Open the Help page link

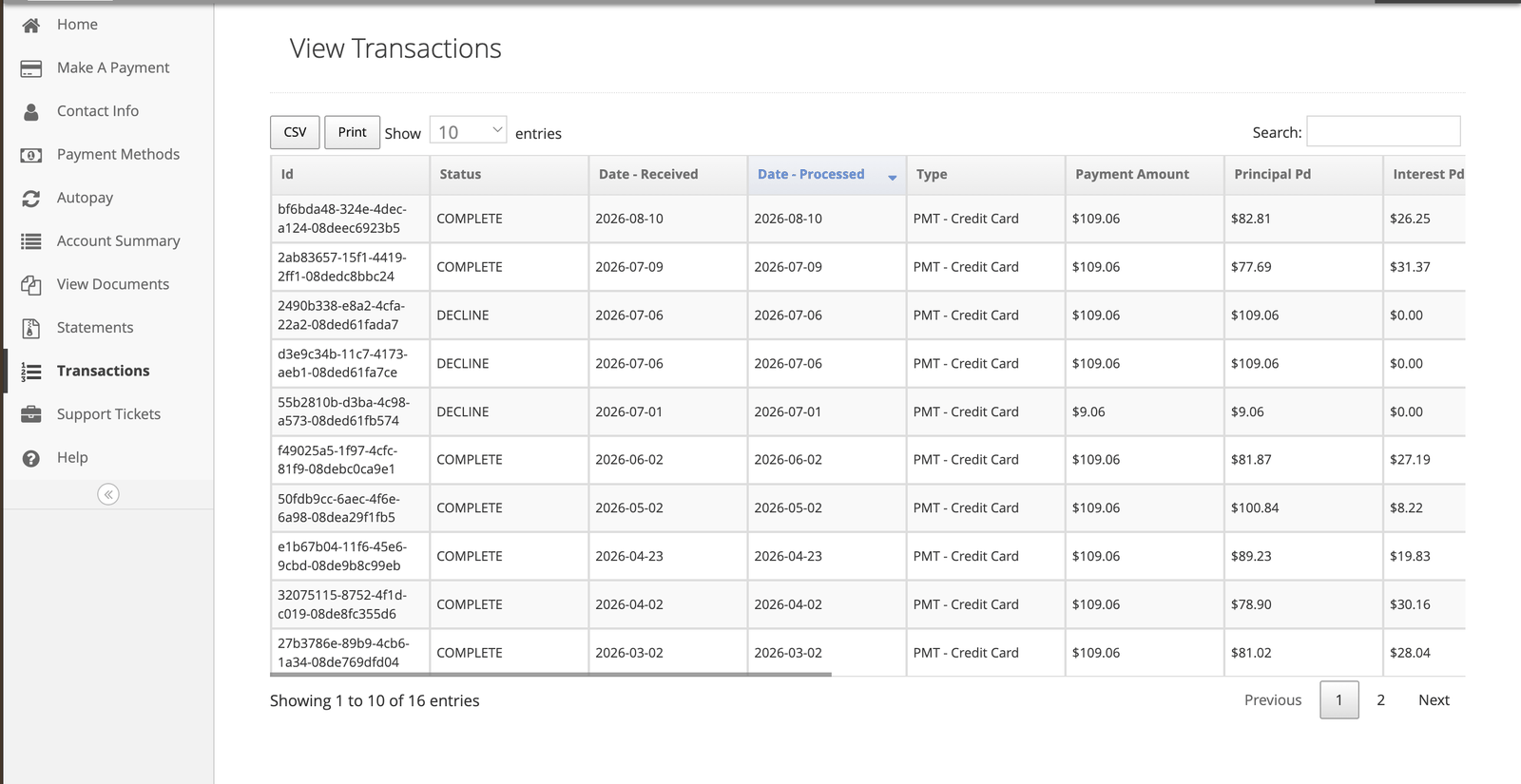72,457
